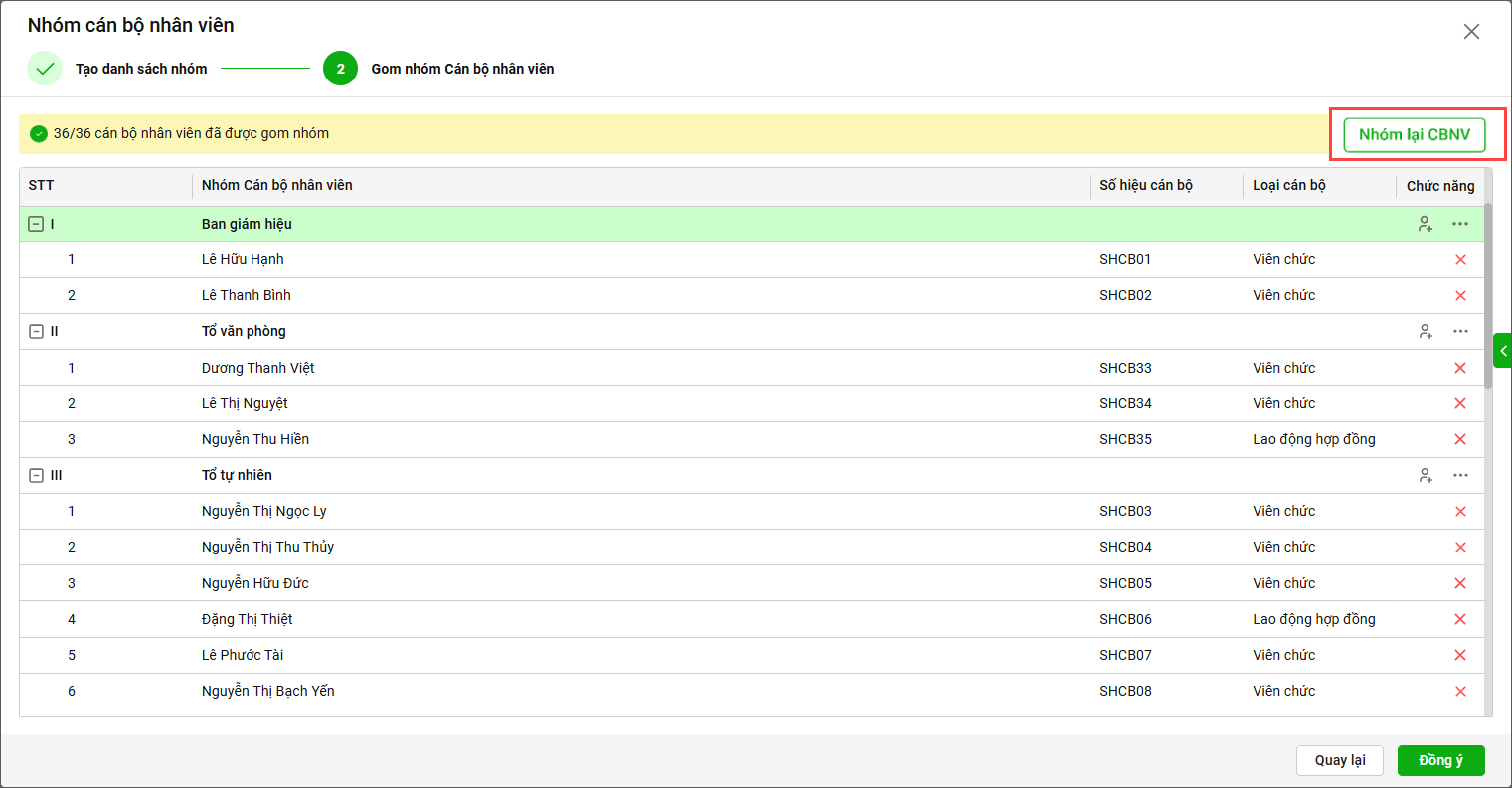Image resolution: width=1512 pixels, height=788 pixels.
Task: Open more options for Tổ tự nhiên
Action: 1459,476
